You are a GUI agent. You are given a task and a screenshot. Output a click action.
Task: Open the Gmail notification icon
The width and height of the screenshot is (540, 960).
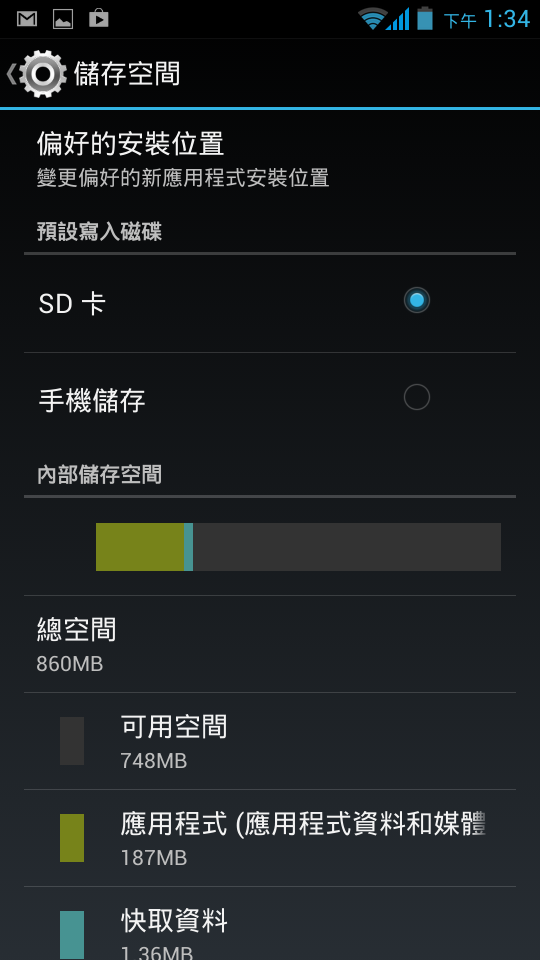point(27,19)
